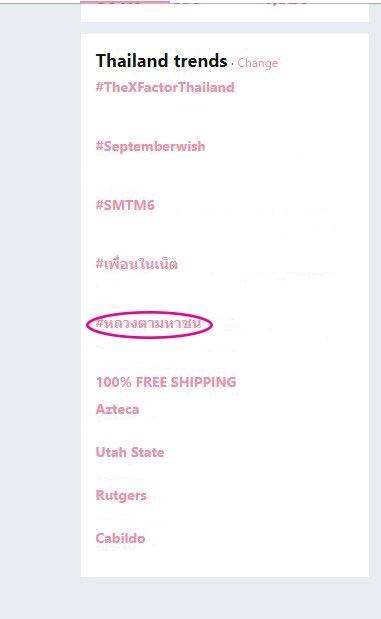Select the final trend in the list

pyautogui.click(x=120, y=538)
